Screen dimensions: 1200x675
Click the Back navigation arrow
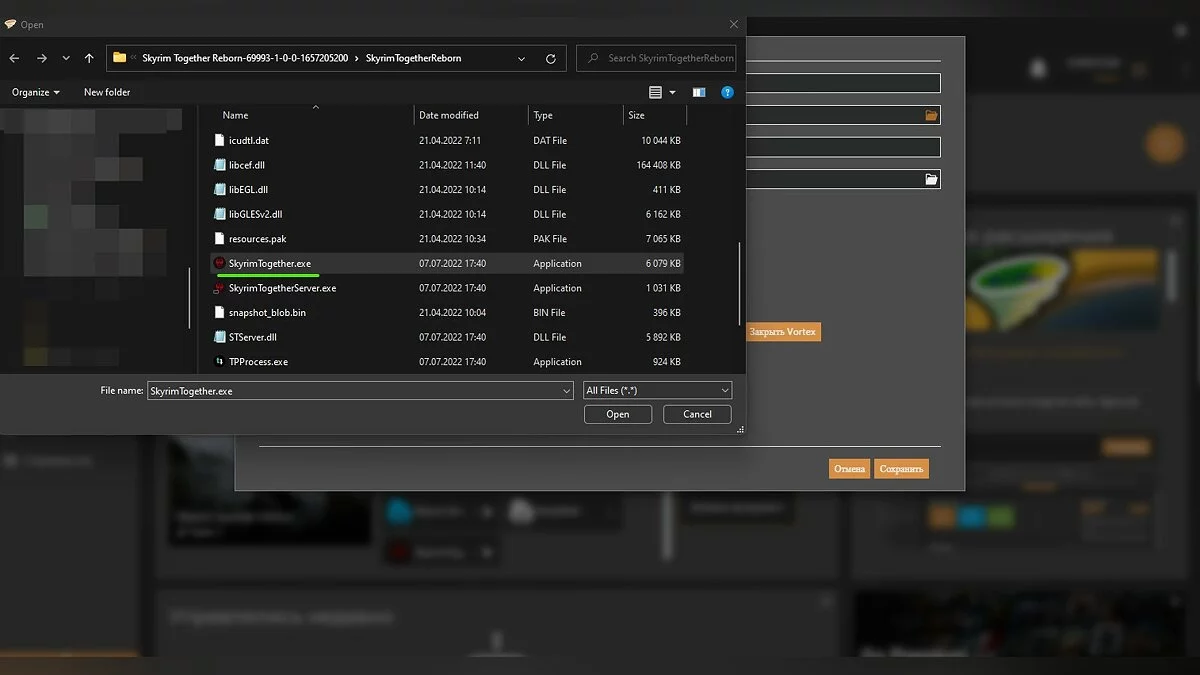tap(15, 59)
